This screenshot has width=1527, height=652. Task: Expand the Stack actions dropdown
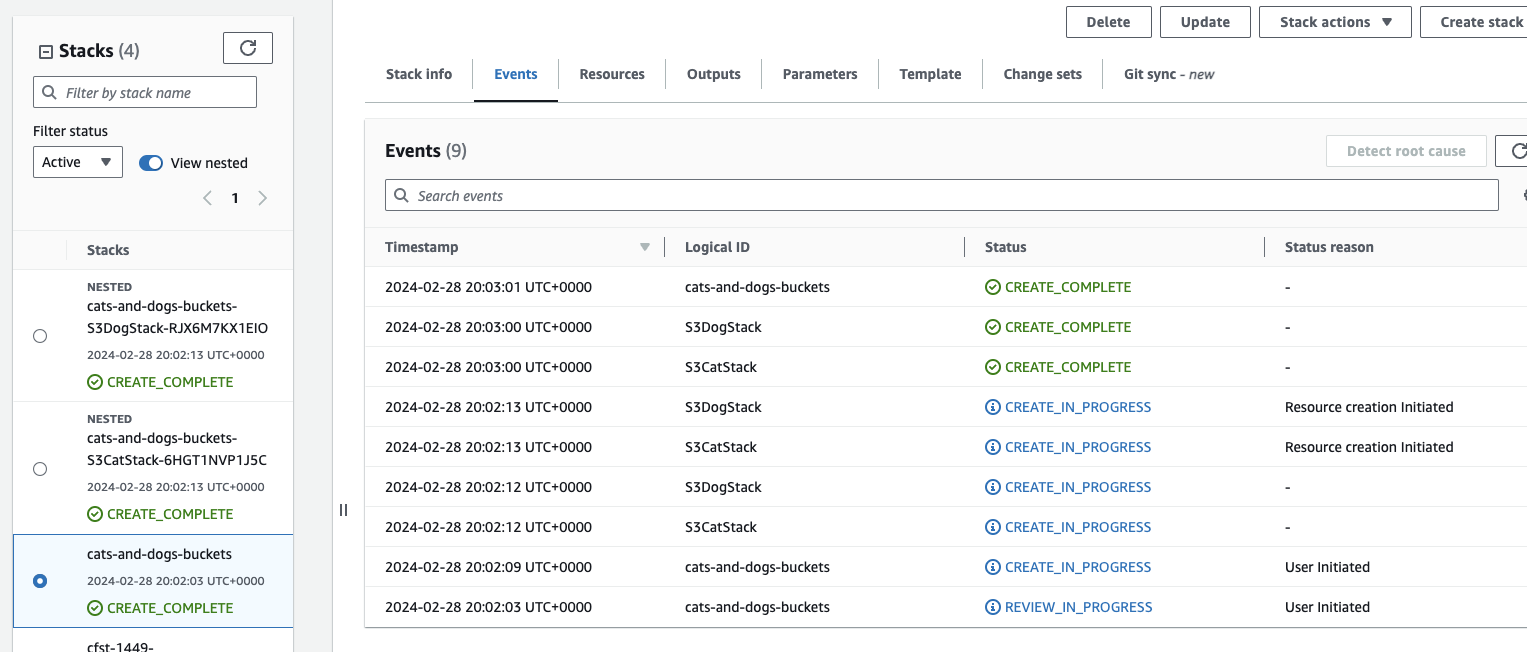(1334, 22)
